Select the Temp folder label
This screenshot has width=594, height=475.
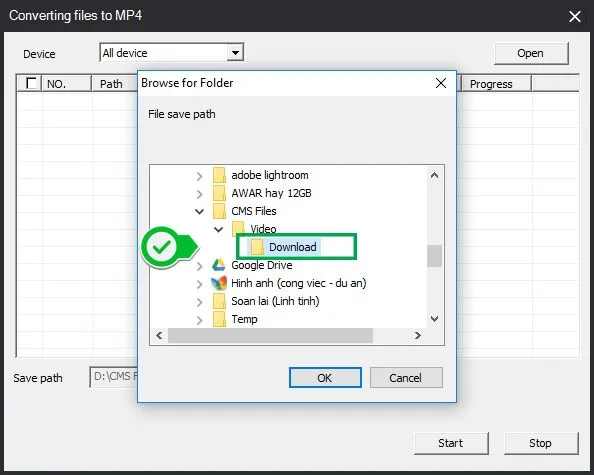244,319
